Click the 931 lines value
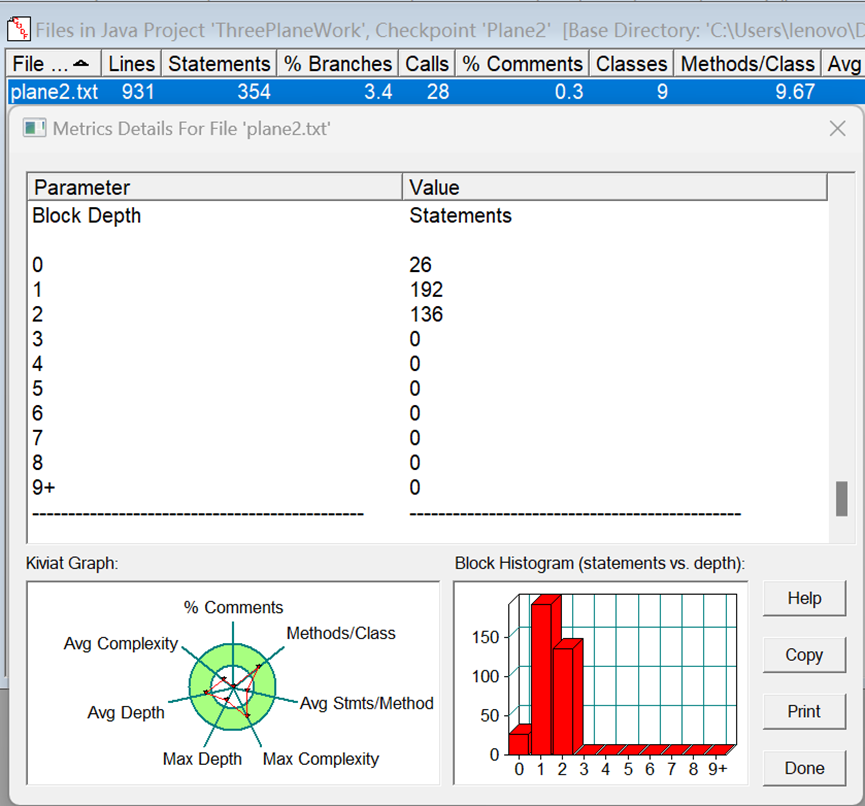The width and height of the screenshot is (865, 806). (x=138, y=92)
